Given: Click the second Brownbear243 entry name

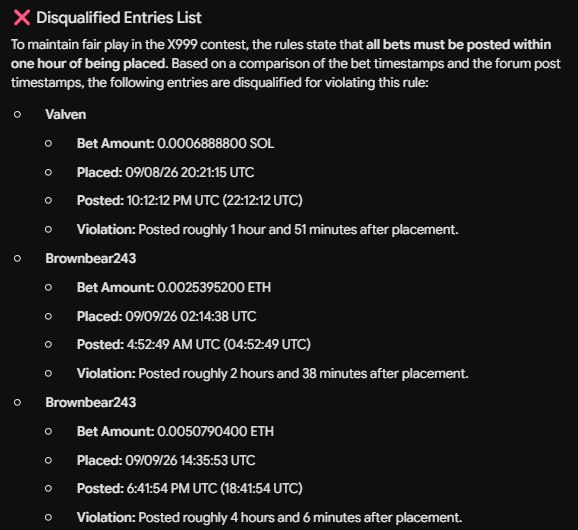Looking at the screenshot, I should (91, 402).
